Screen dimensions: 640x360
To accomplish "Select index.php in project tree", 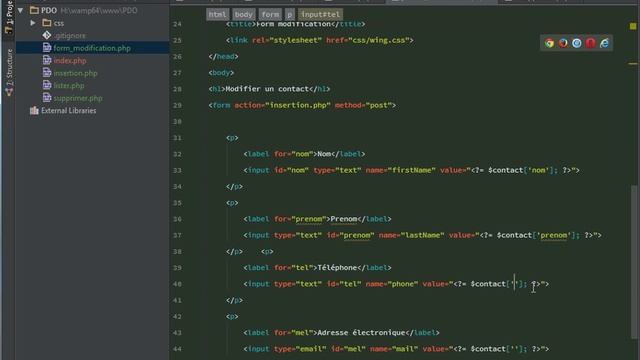I will pyautogui.click(x=70, y=60).
